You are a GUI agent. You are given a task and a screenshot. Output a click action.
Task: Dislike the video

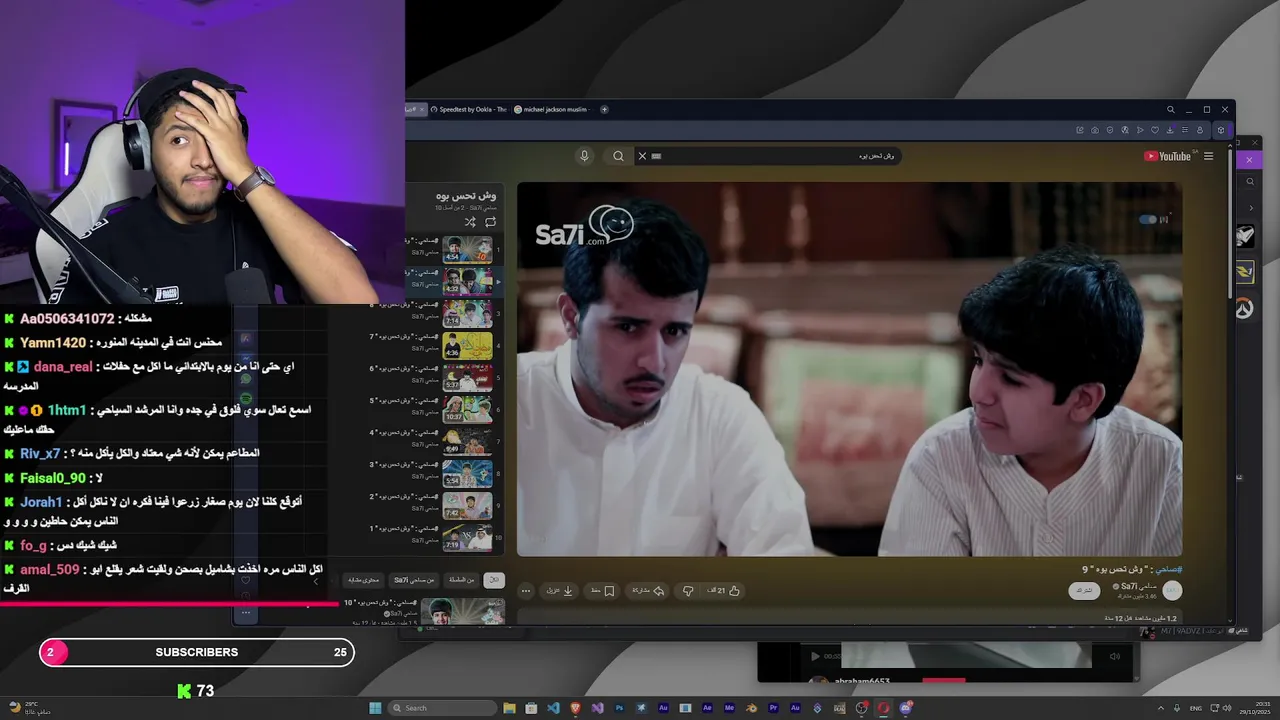coord(688,591)
